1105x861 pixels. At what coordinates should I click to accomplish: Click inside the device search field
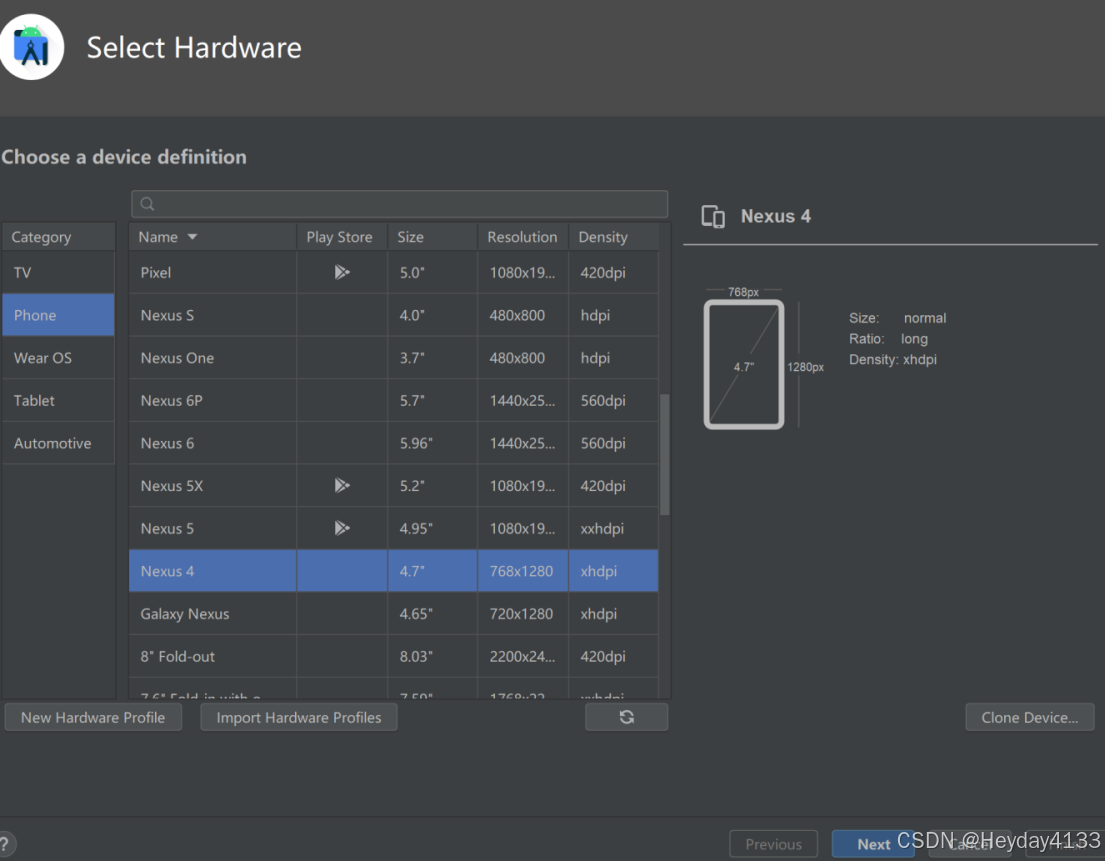pos(400,203)
